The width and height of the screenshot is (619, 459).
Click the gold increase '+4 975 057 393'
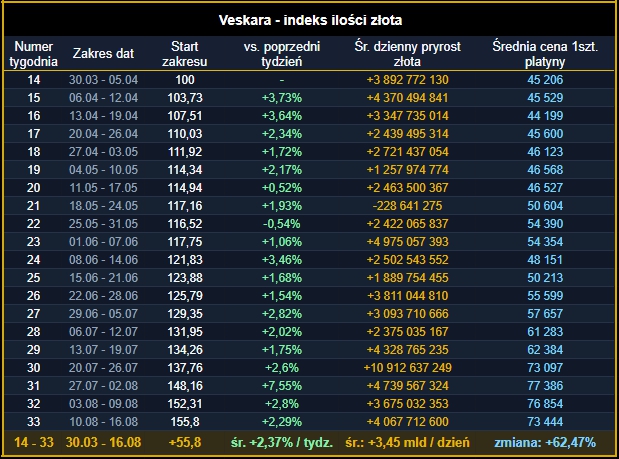(407, 242)
